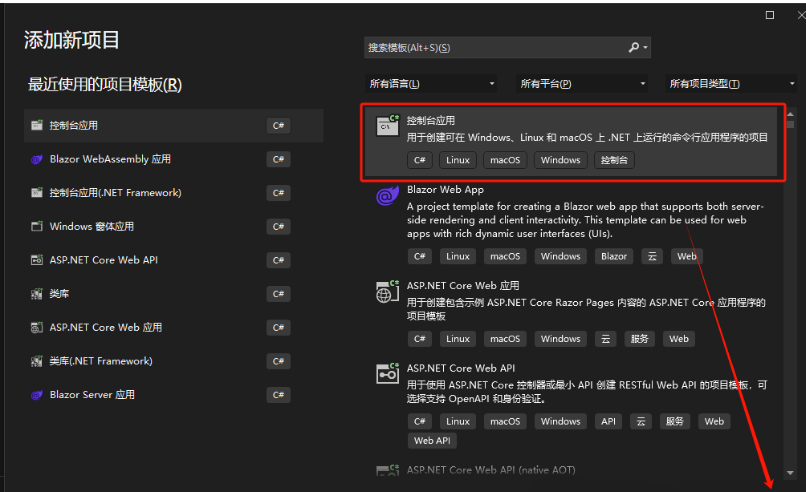The height and width of the screenshot is (492, 806).
Task: Select recent template Windows 窗体应用
Action: (173, 227)
